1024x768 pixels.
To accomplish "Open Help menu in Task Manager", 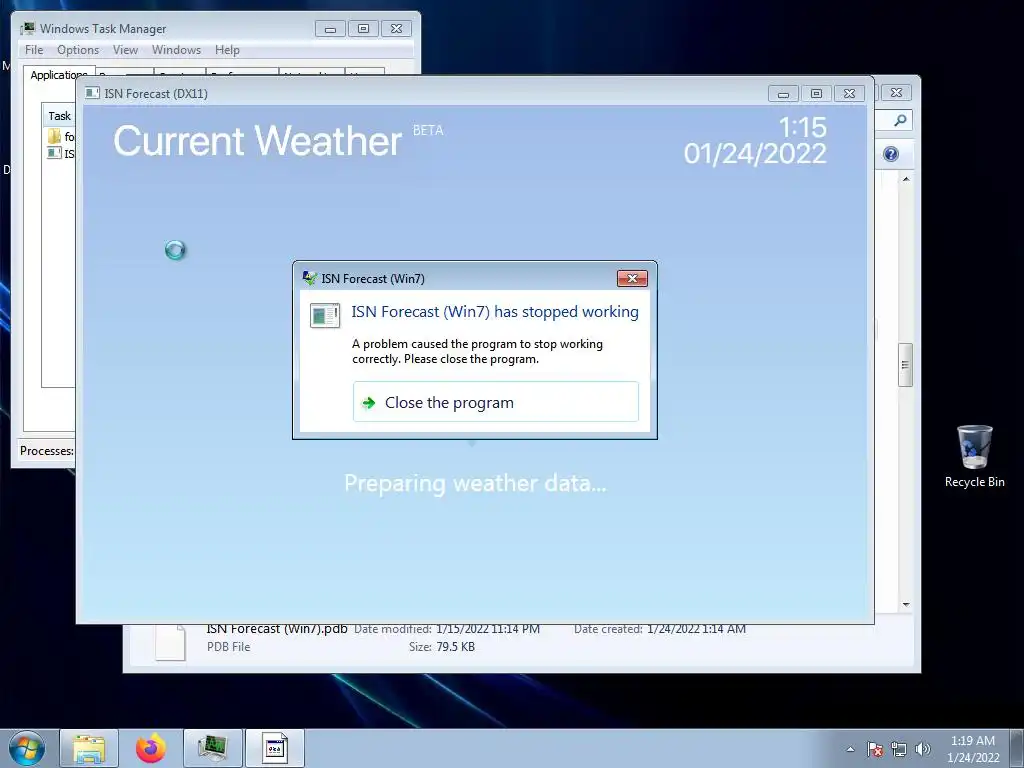I will click(227, 50).
